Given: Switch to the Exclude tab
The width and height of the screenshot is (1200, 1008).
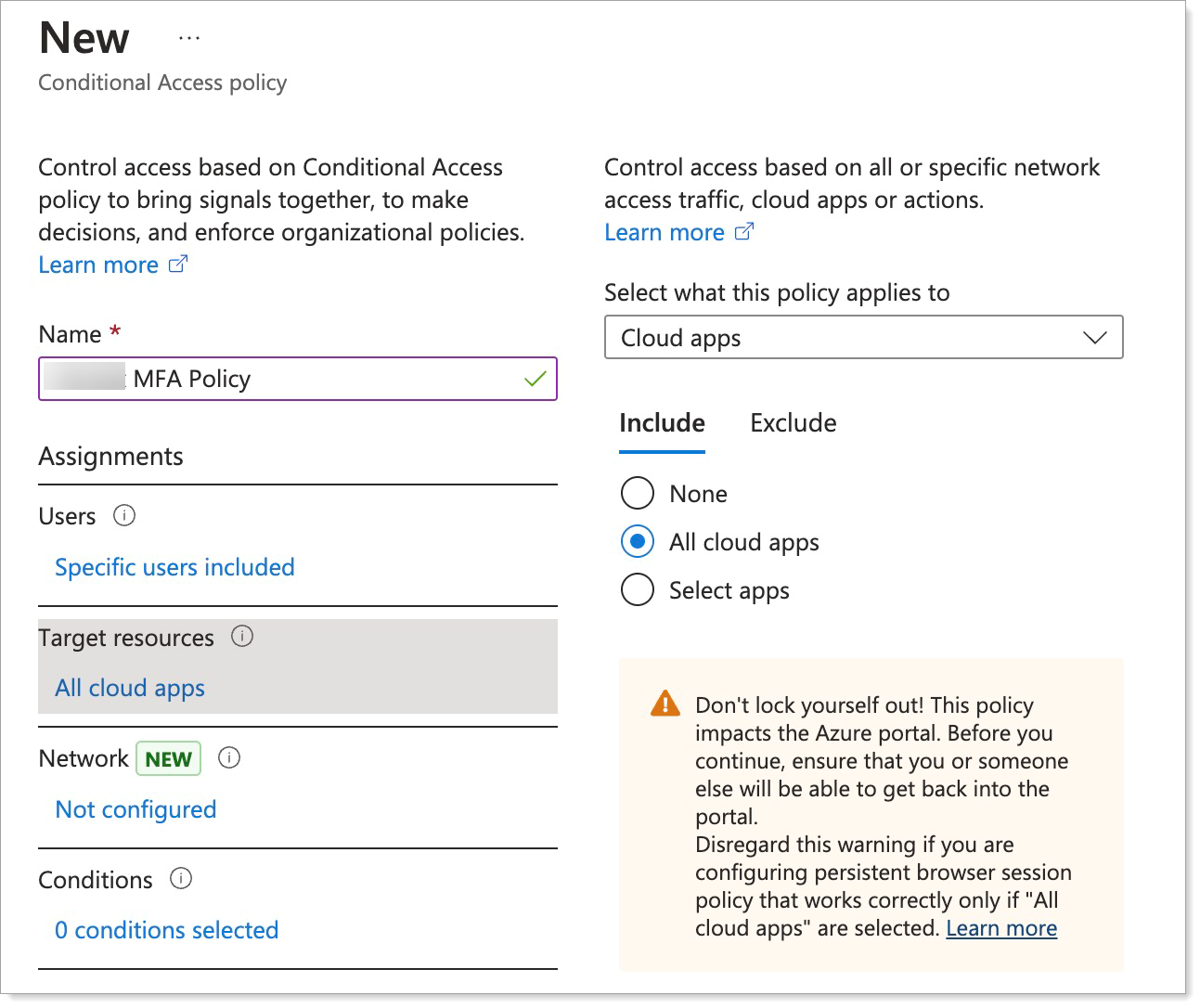Looking at the screenshot, I should (793, 423).
